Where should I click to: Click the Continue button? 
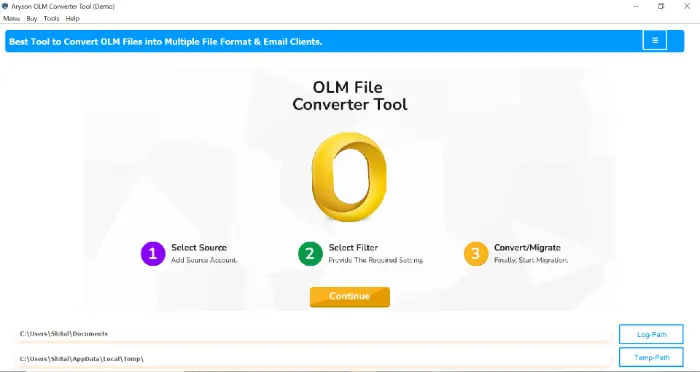tap(350, 297)
